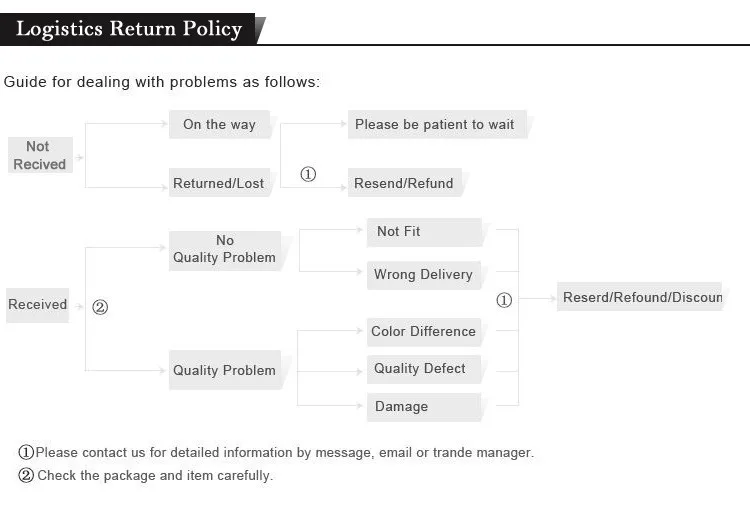Select the Returned/Lost box

click(x=220, y=183)
